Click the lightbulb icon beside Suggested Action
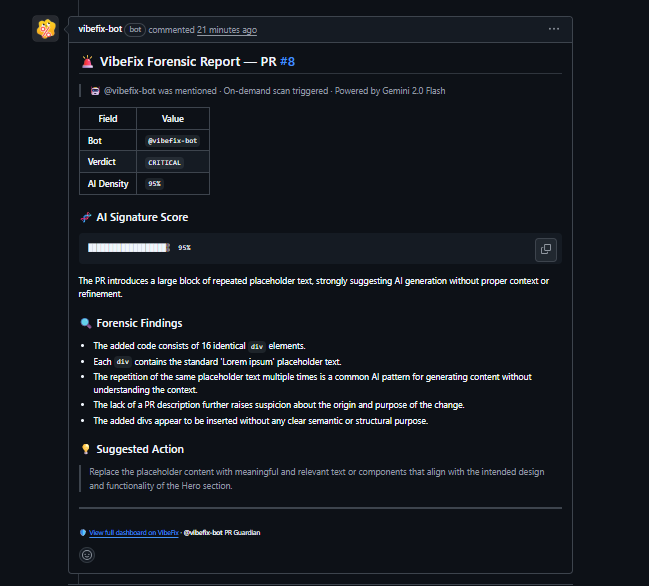The image size is (649, 586). point(86,449)
